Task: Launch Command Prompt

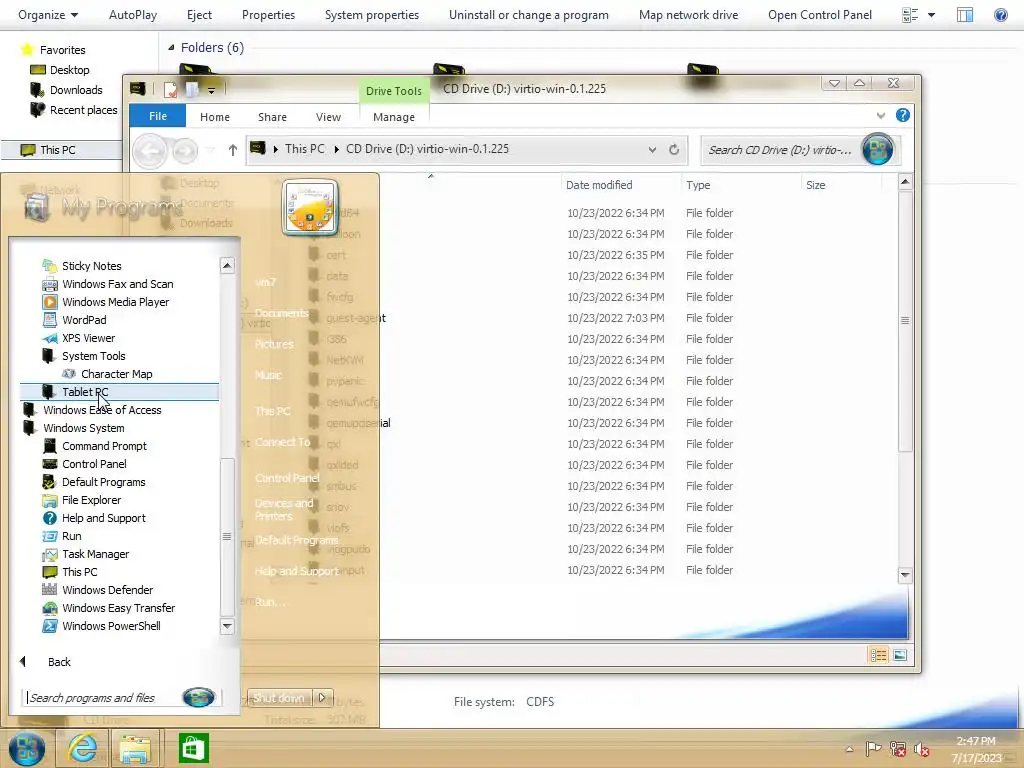Action: click(104, 446)
